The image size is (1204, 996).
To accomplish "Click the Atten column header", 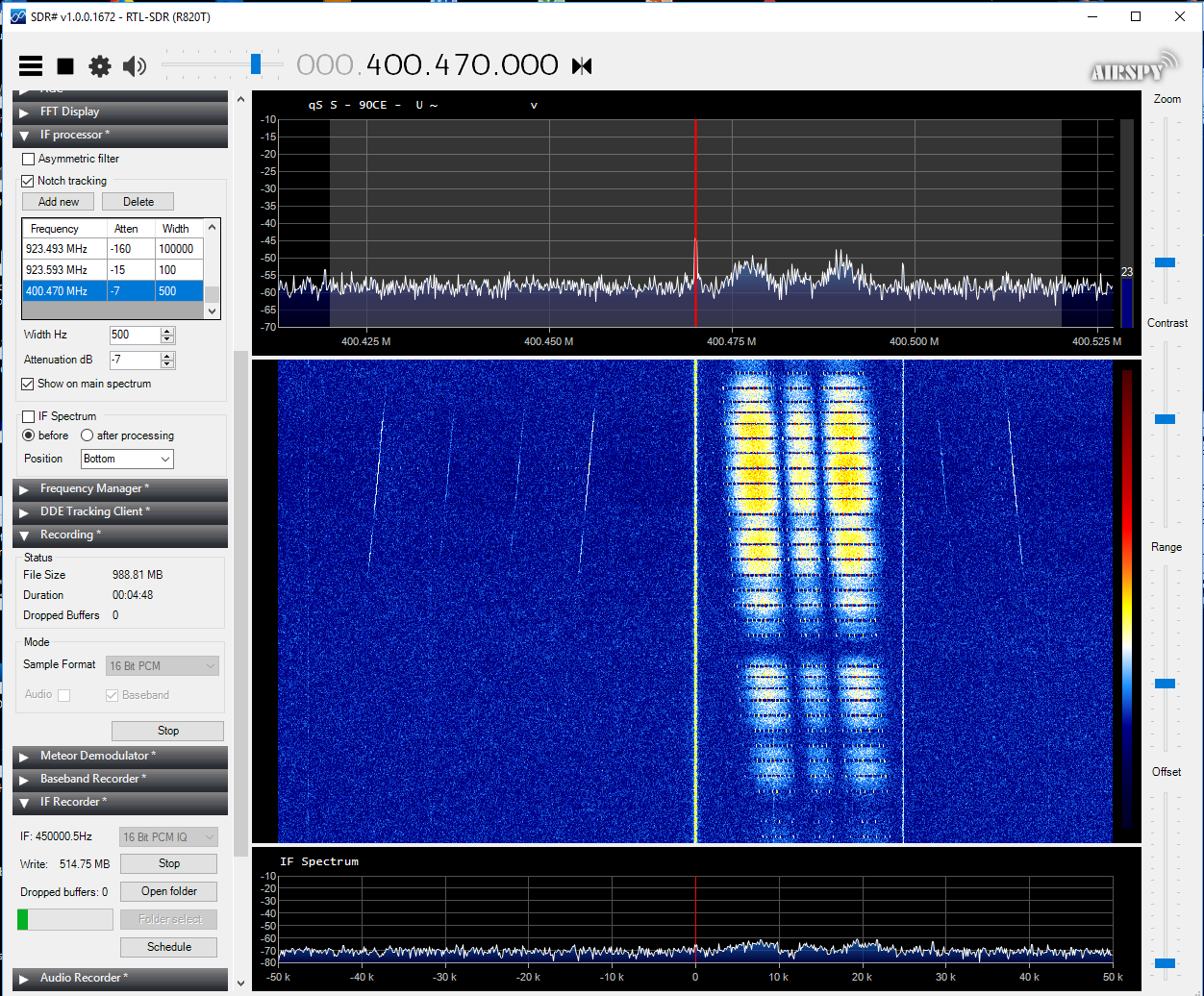I will pos(131,229).
